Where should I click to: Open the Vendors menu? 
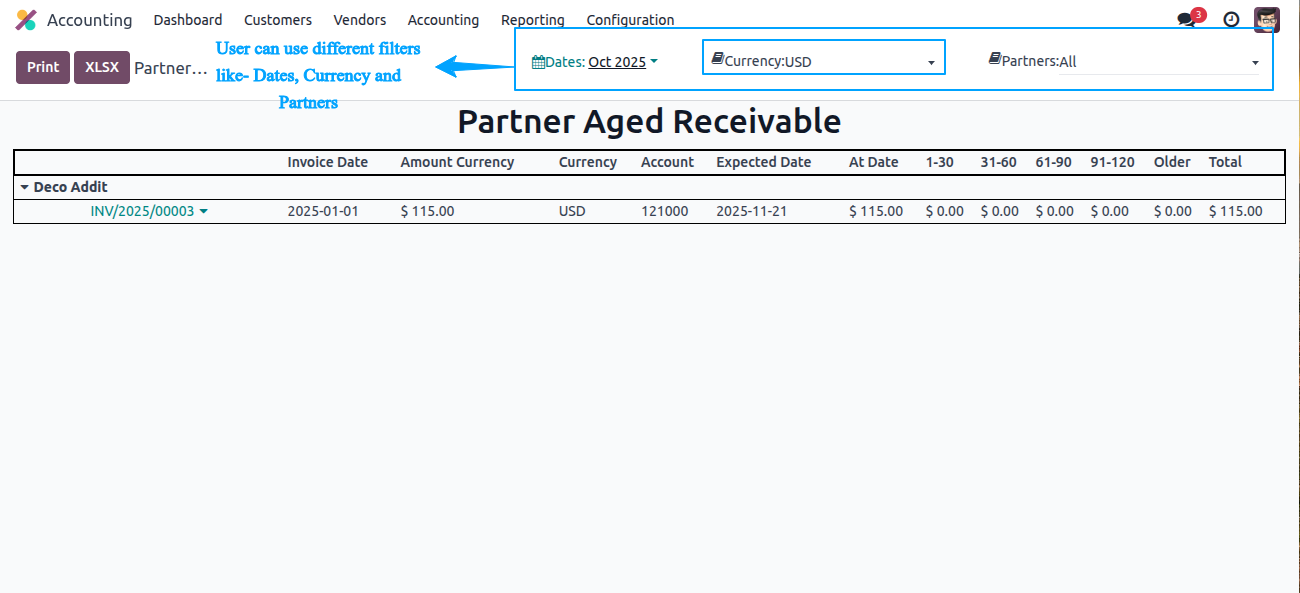point(360,20)
